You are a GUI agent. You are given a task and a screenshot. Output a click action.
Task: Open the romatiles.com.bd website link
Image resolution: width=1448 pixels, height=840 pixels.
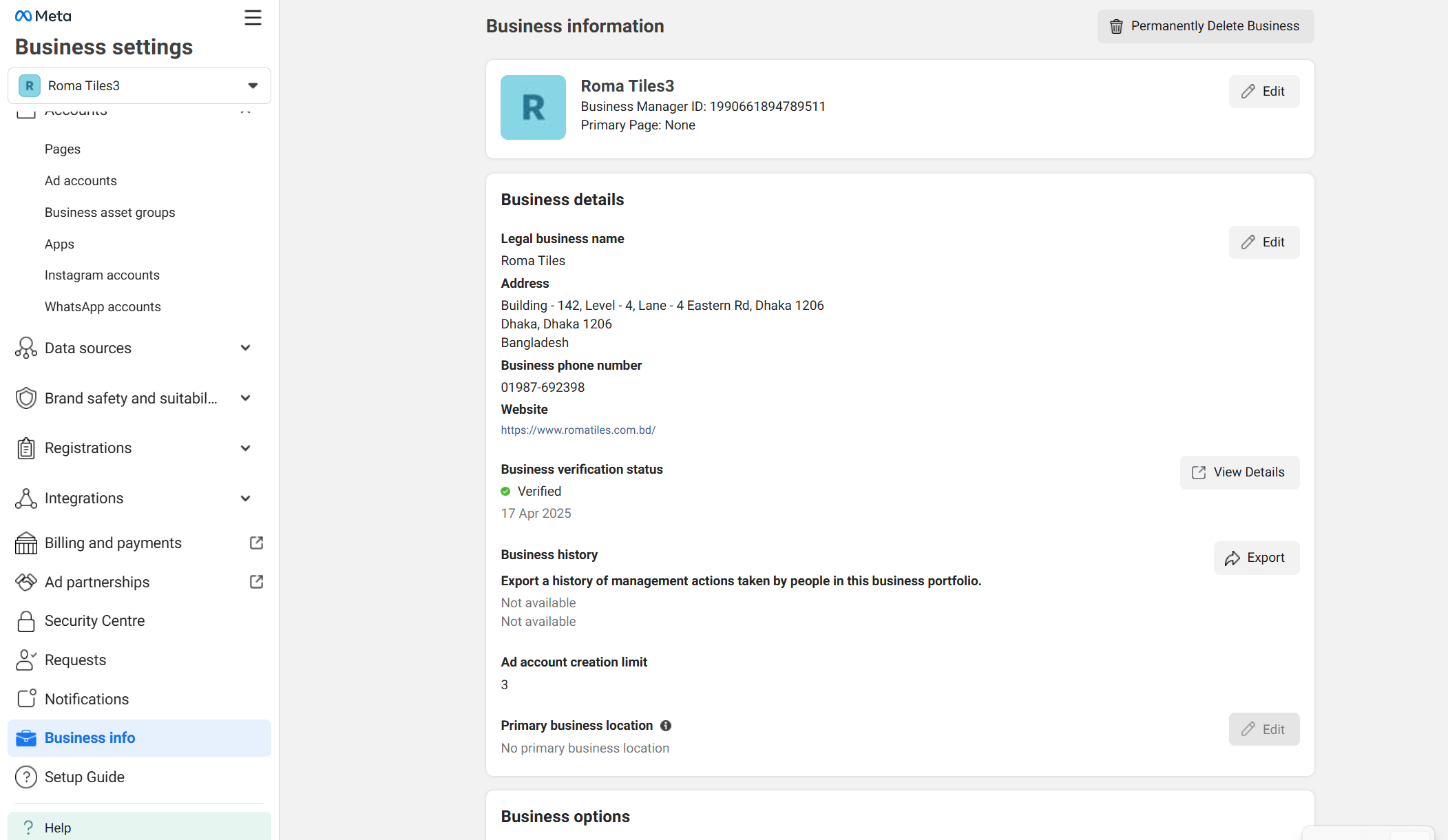pyautogui.click(x=578, y=430)
